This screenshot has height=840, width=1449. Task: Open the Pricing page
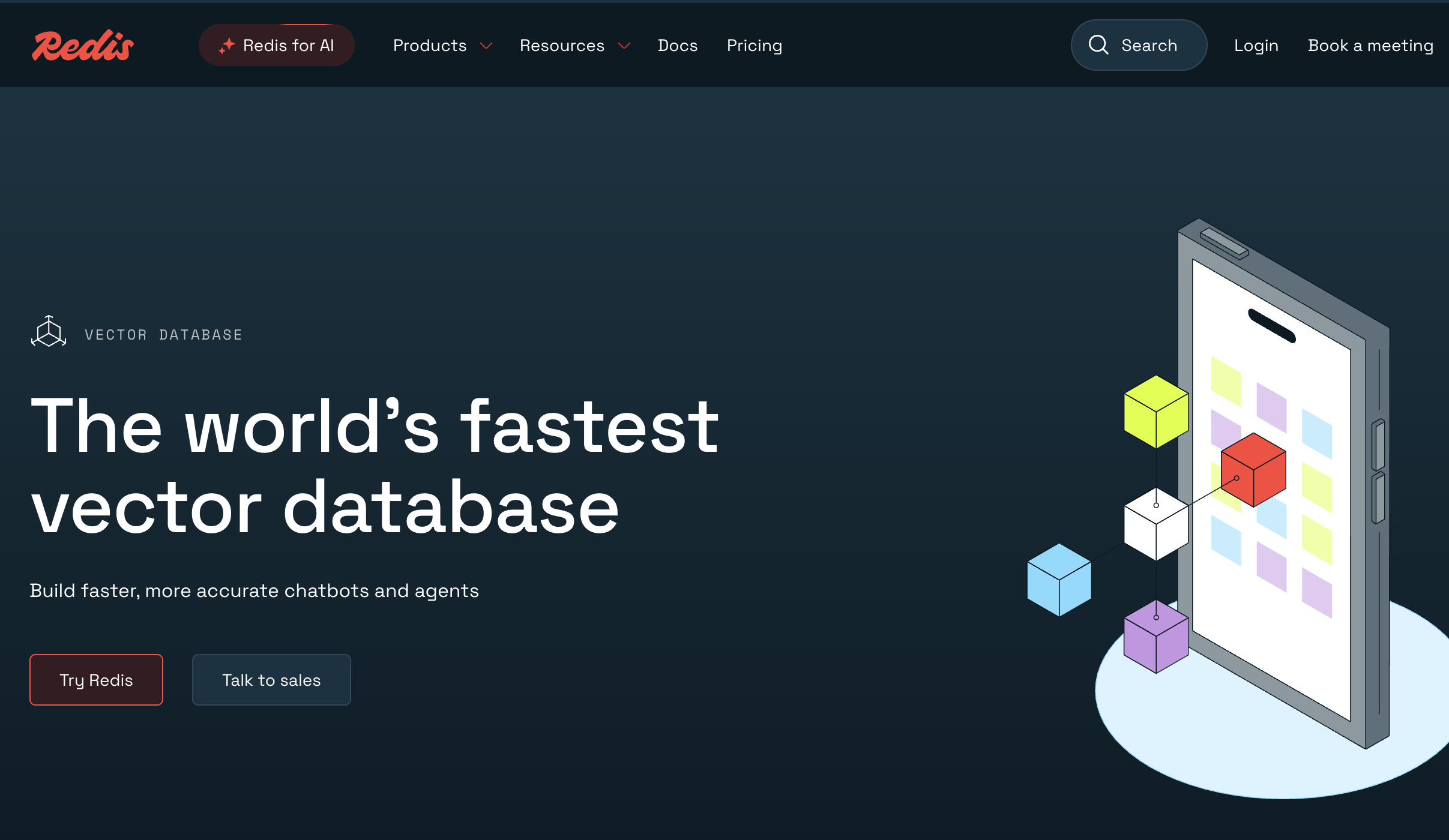pos(755,46)
